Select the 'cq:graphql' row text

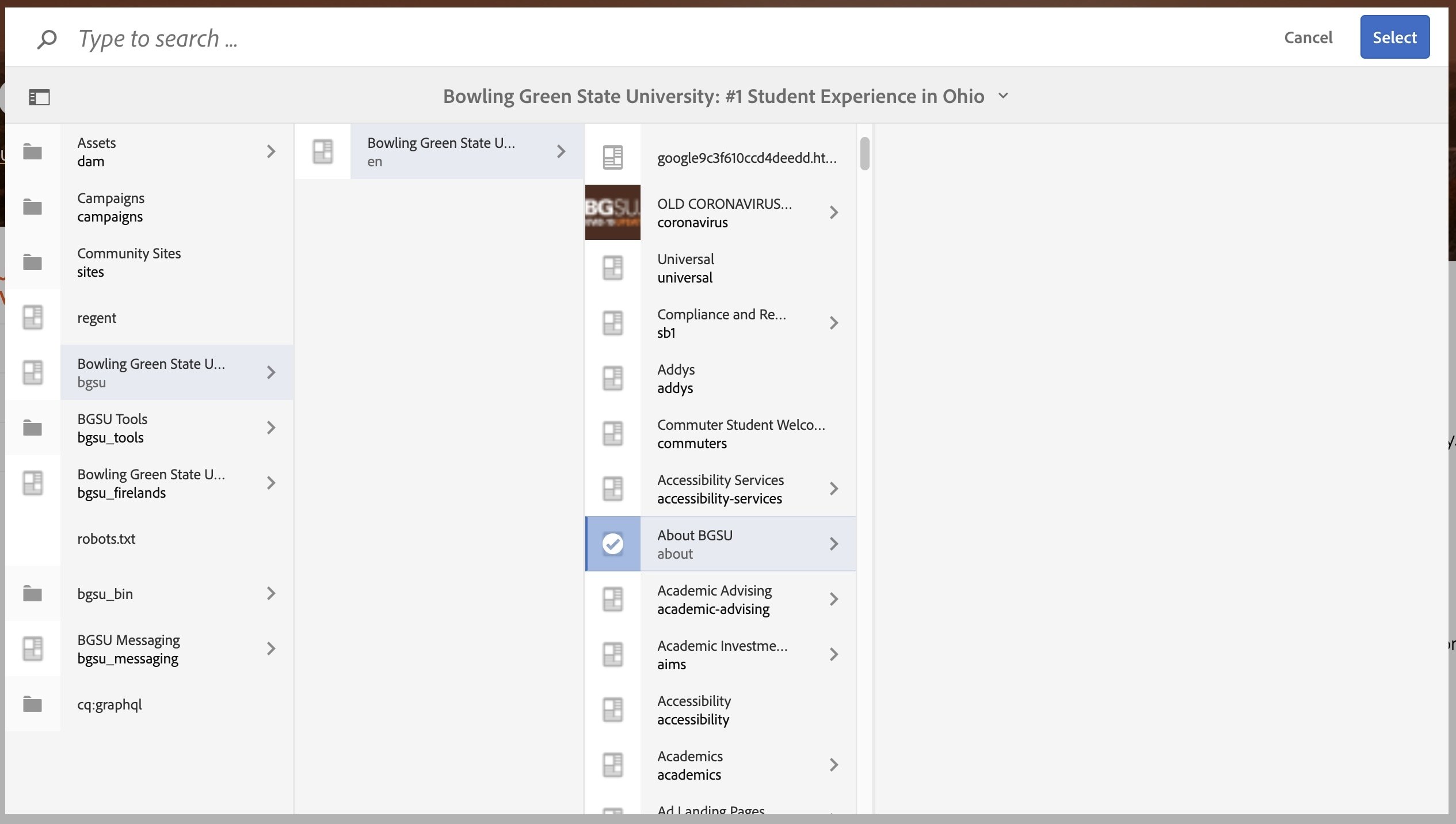[109, 704]
